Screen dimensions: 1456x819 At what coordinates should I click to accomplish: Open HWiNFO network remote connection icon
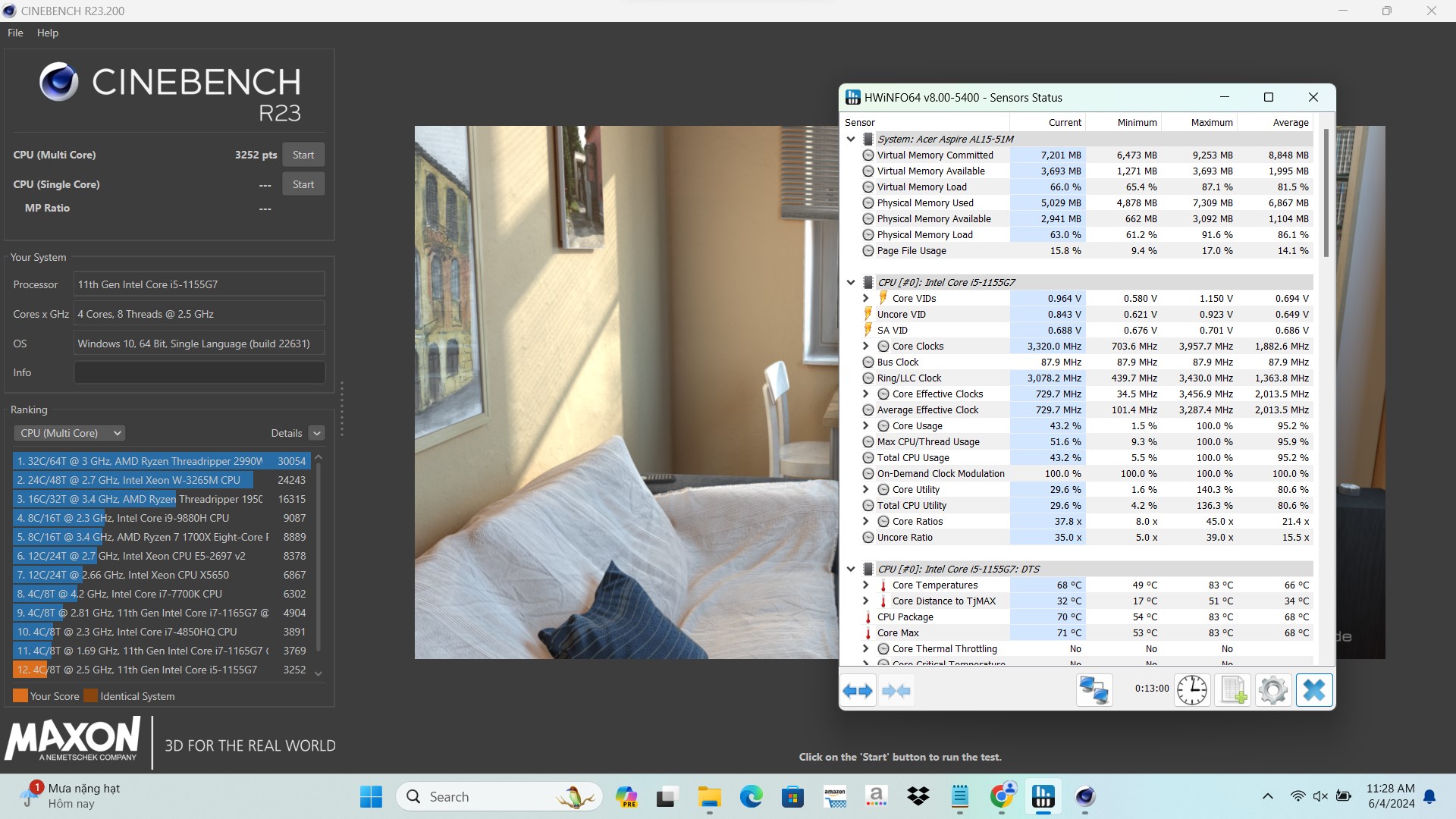(1094, 691)
